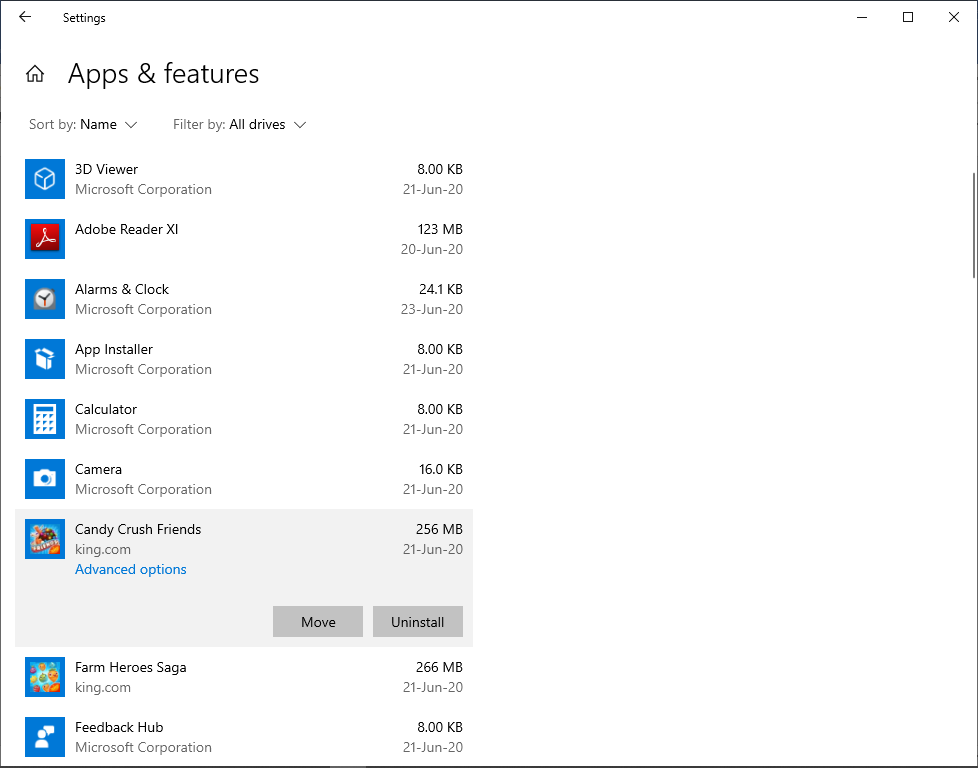Image resolution: width=978 pixels, height=768 pixels.
Task: Click the Candy Crush Friends icon
Action: (x=45, y=539)
